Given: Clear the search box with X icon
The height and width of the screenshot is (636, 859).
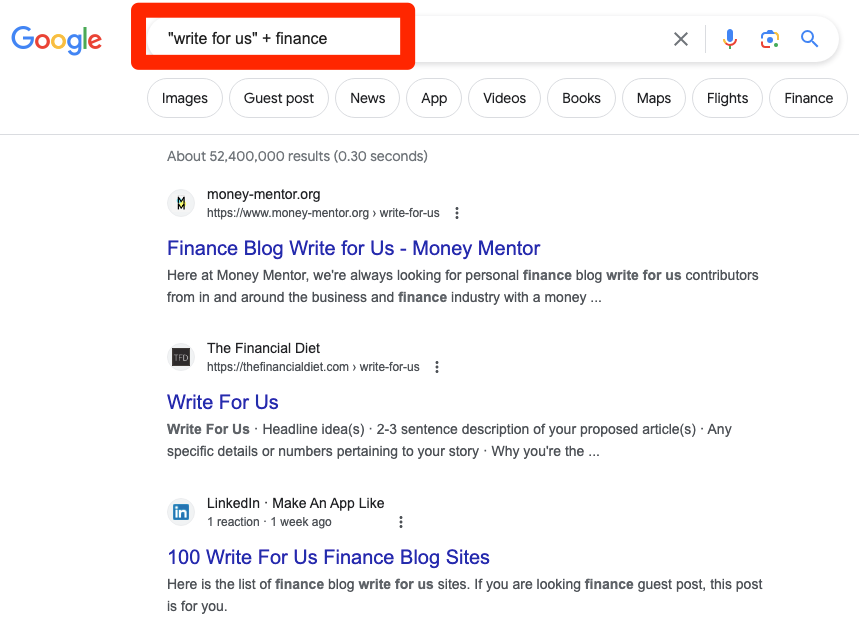Looking at the screenshot, I should click(x=680, y=39).
